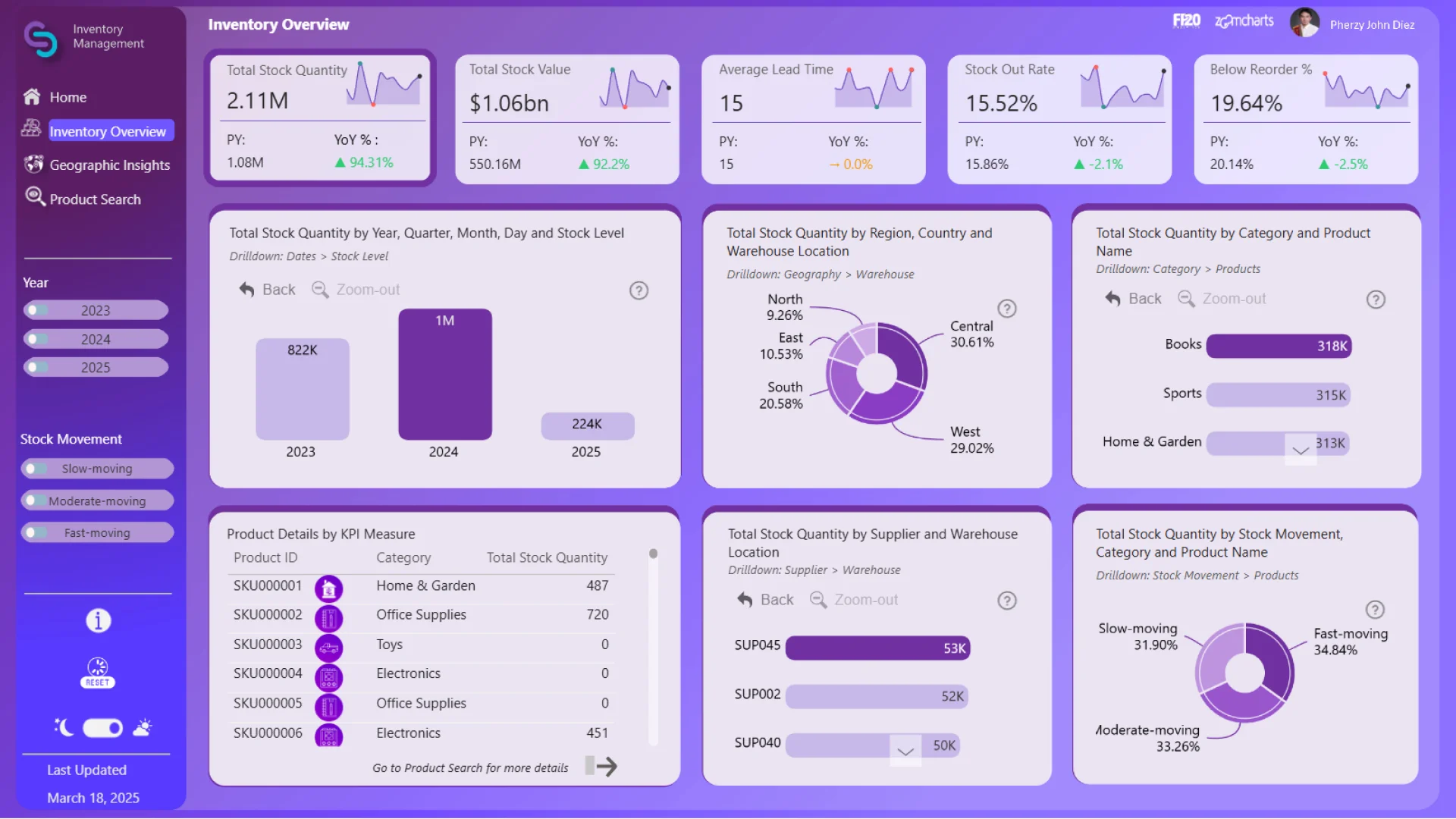The width and height of the screenshot is (1456, 819).
Task: Open the Geographic Insights page
Action: (109, 165)
